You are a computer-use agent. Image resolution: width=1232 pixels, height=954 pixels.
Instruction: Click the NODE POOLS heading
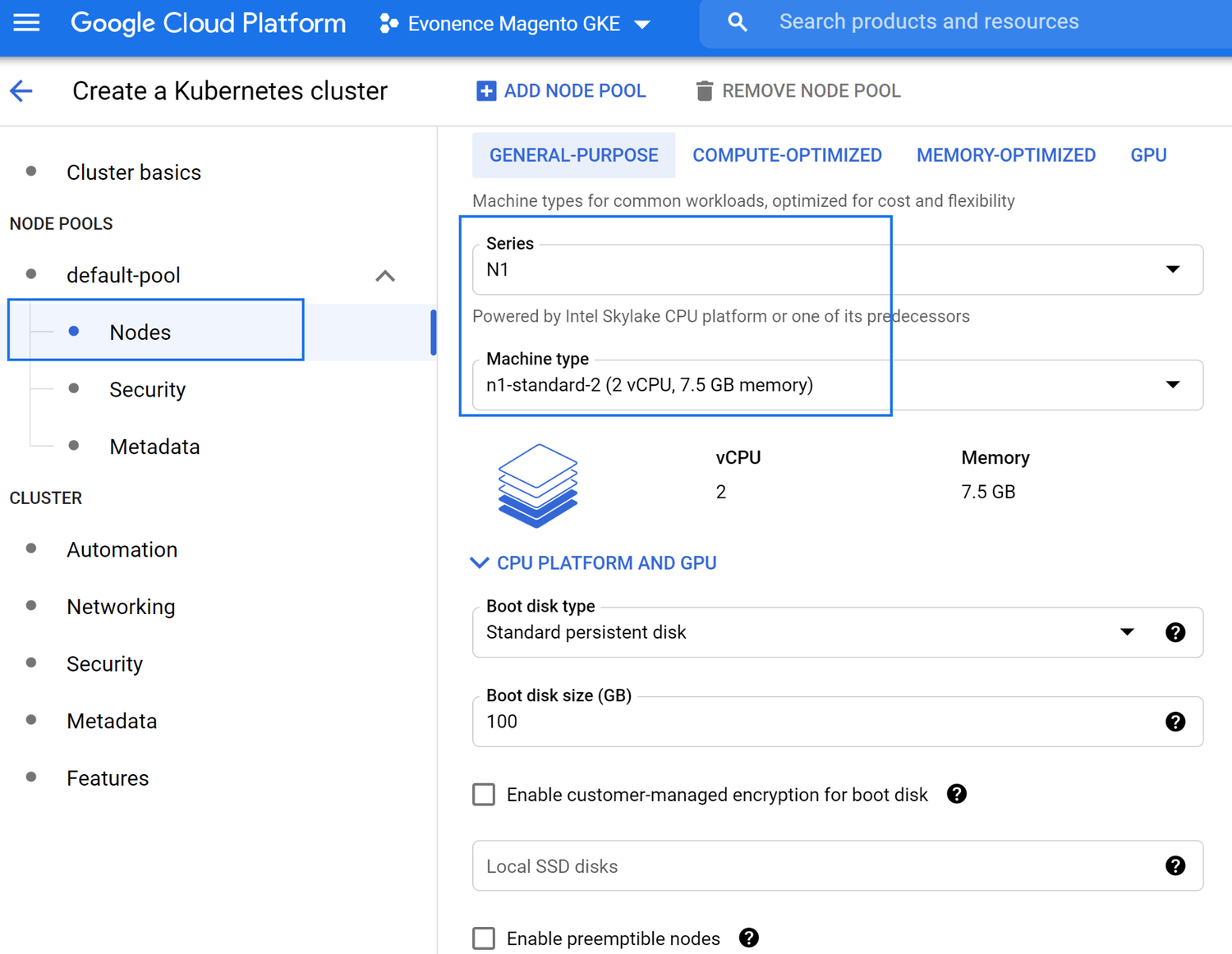[x=62, y=223]
